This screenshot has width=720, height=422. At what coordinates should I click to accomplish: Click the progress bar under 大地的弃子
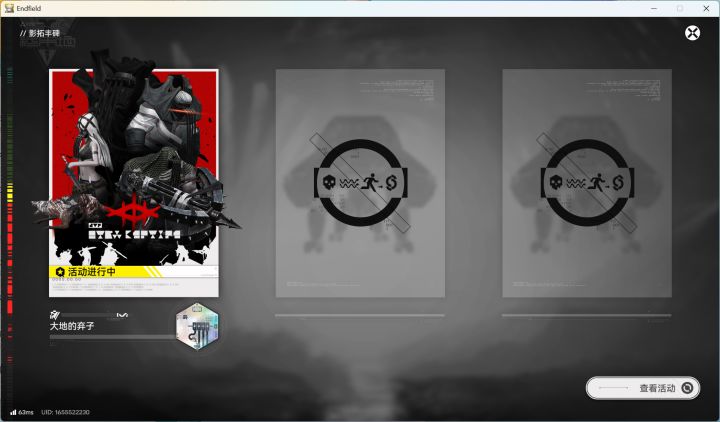pyautogui.click(x=112, y=337)
